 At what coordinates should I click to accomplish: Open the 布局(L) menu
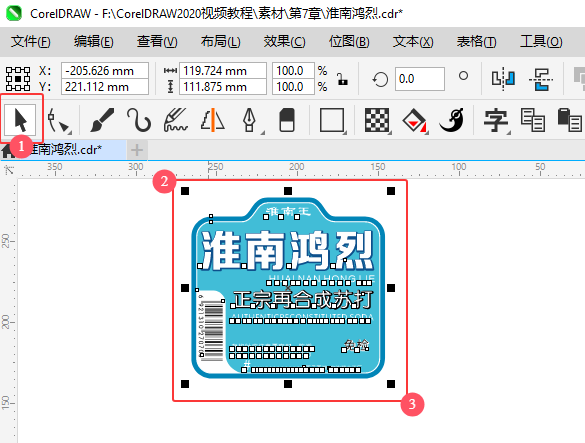pyautogui.click(x=220, y=41)
